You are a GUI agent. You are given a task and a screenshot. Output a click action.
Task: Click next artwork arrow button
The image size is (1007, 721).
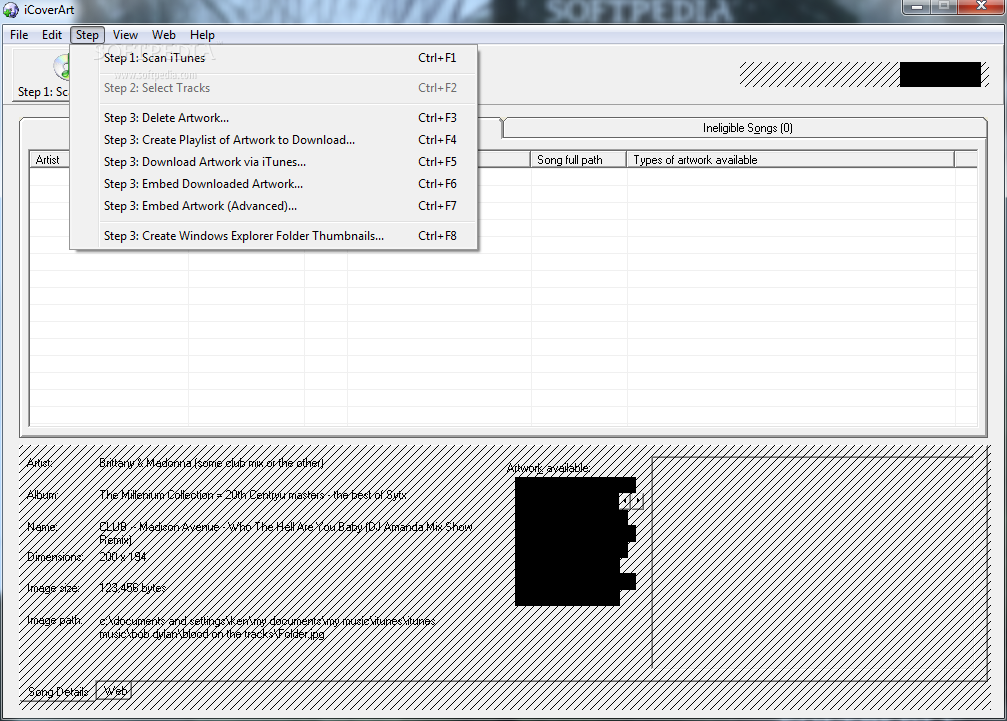(x=636, y=501)
